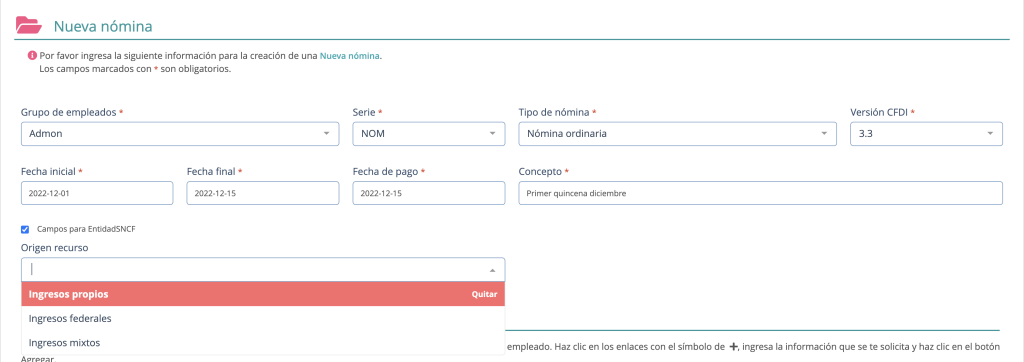Click the Tipo de nómina label
This screenshot has width=1024, height=362.
[x=554, y=112]
